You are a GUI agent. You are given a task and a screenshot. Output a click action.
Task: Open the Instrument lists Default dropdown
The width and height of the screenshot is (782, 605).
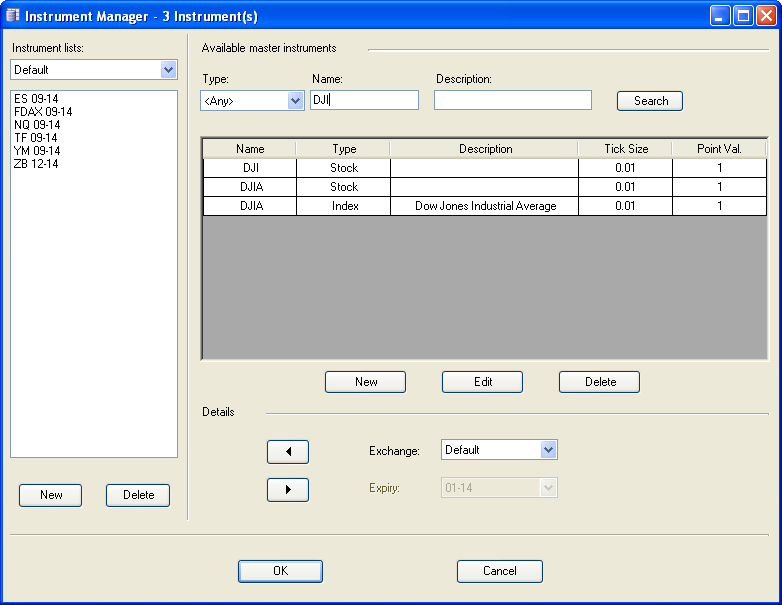click(168, 70)
